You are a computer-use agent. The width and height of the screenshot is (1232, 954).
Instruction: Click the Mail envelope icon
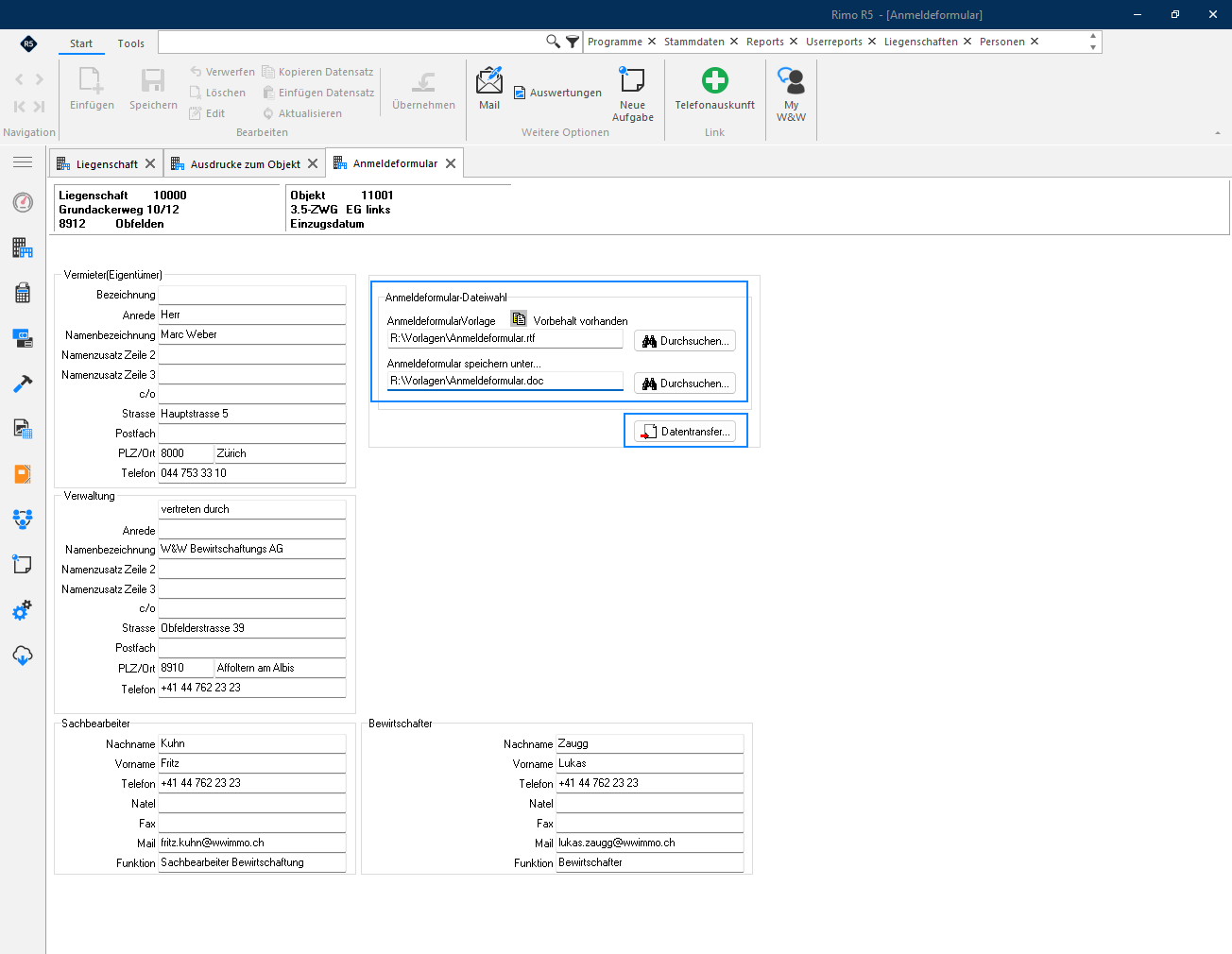(489, 80)
